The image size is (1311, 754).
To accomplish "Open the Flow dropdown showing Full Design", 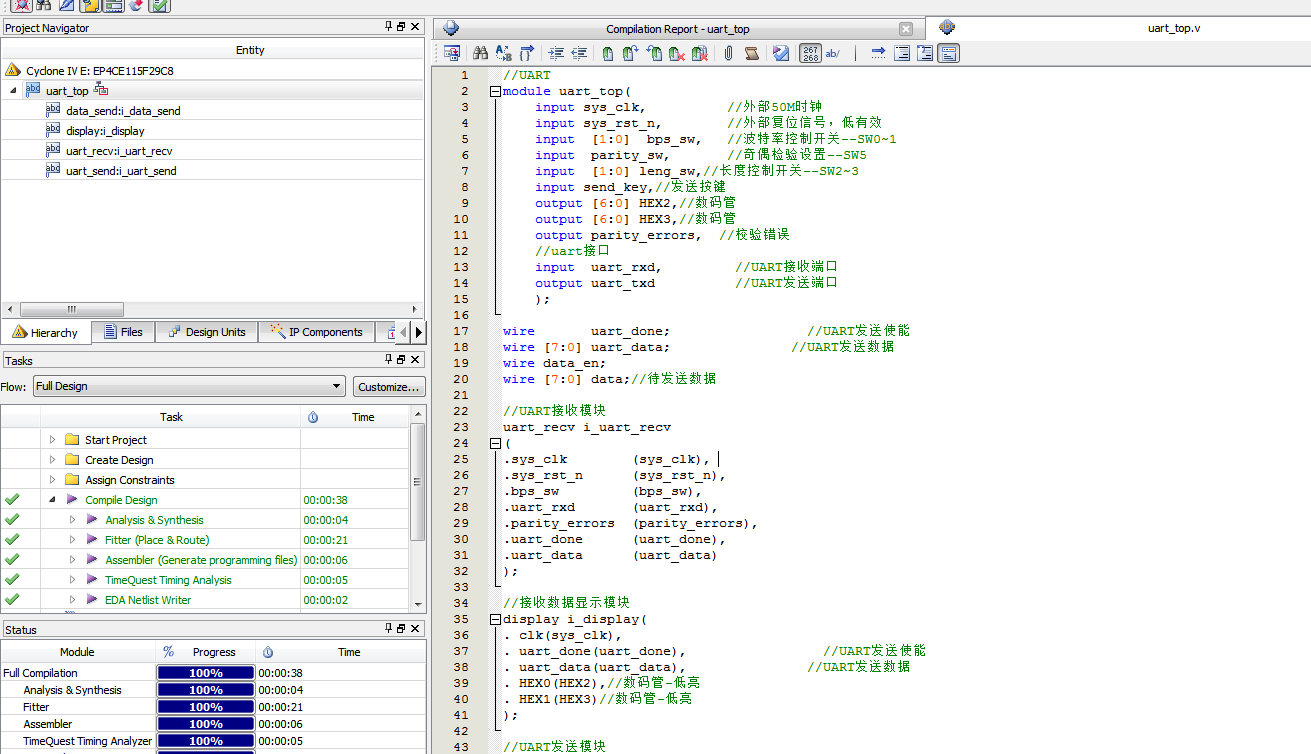I will coord(337,386).
